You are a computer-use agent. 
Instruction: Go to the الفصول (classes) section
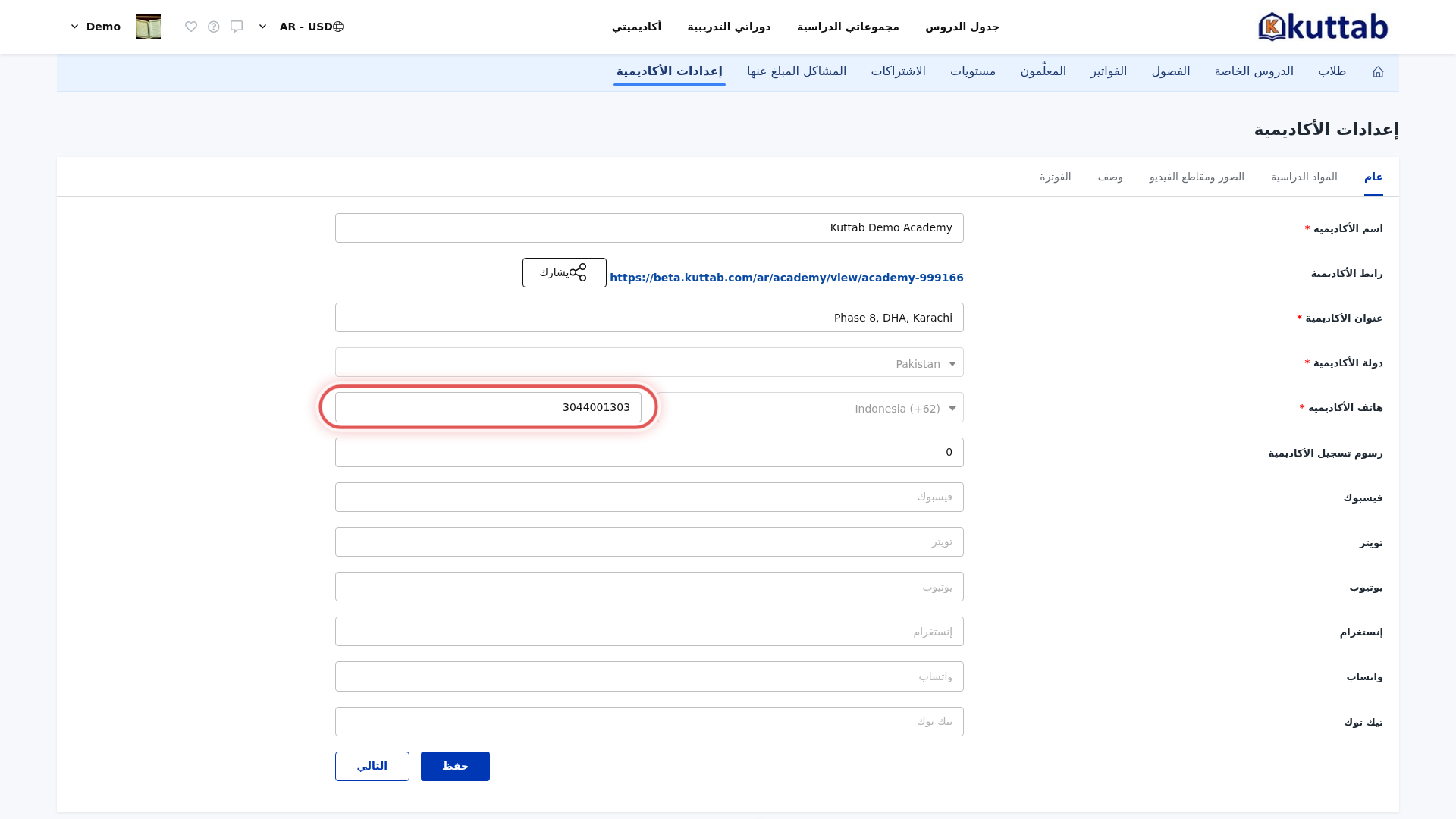(1171, 71)
